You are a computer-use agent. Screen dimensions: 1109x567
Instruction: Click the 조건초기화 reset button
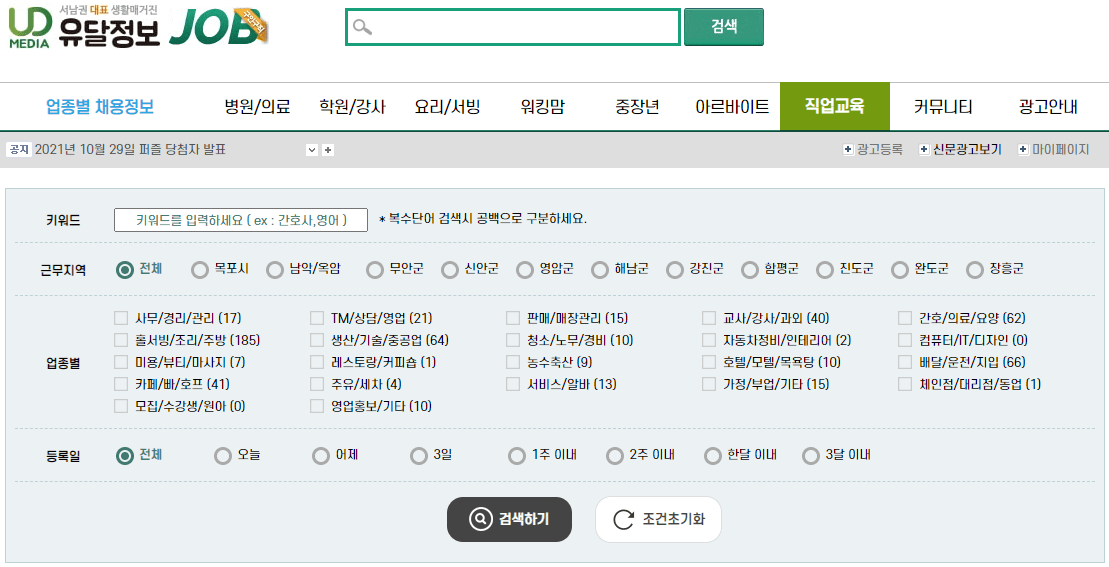coord(658,519)
